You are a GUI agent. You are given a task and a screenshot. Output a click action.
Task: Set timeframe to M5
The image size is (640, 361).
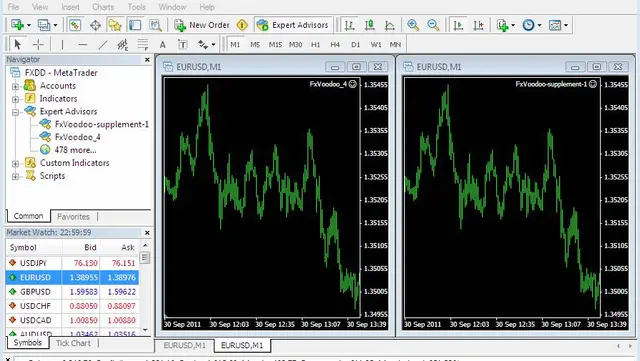pos(255,45)
